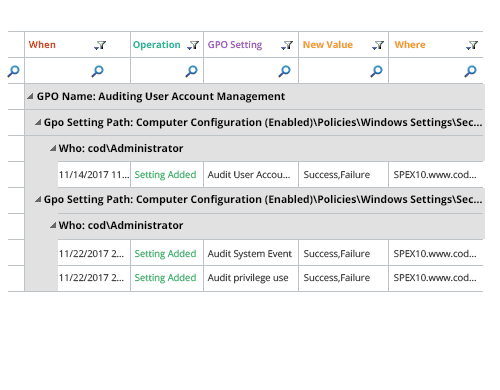The image size is (500, 390).
Task: Collapse the second Gpo Setting Path group
Action: (38, 199)
